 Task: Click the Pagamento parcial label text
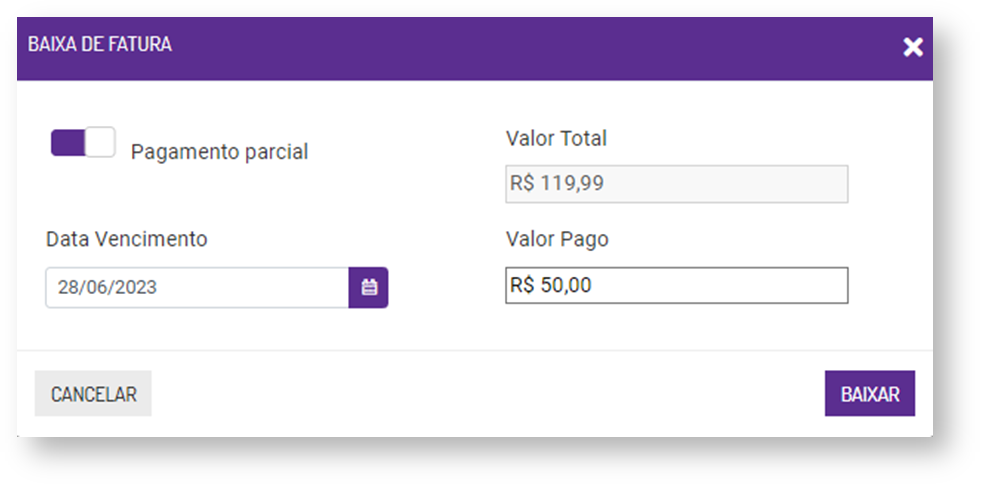[x=219, y=152]
